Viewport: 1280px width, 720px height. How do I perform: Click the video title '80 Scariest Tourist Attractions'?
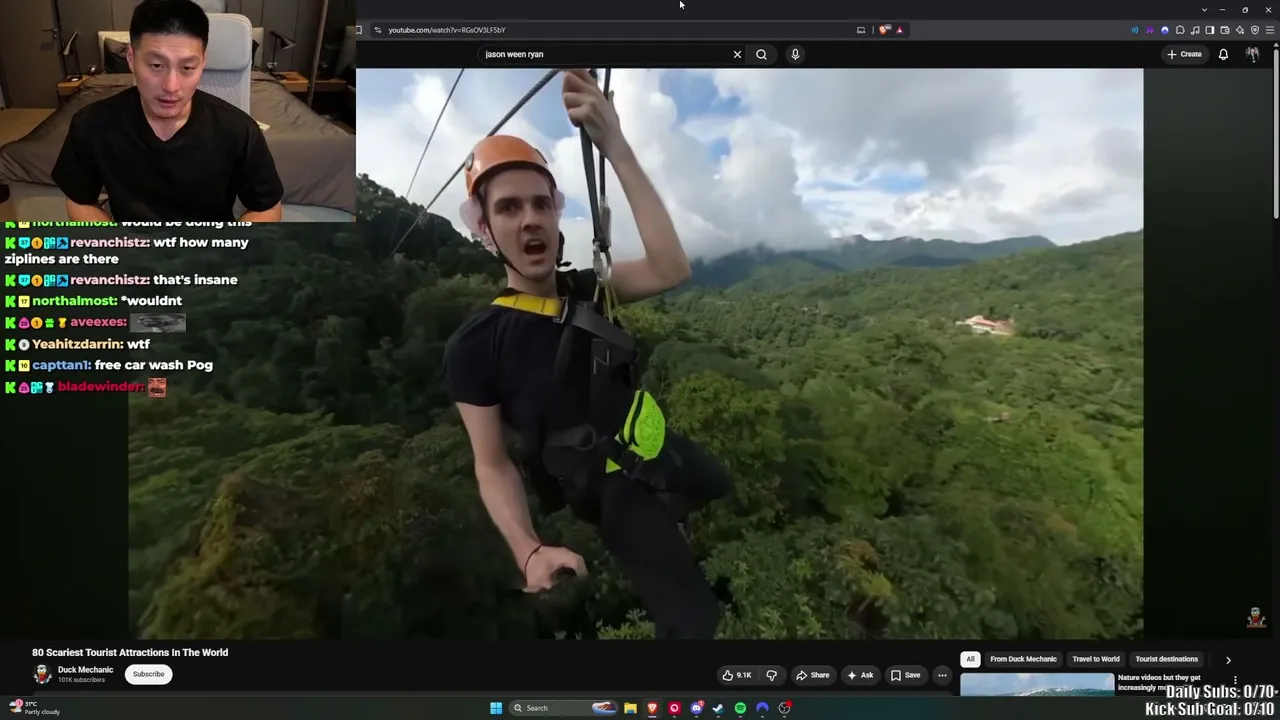(130, 652)
